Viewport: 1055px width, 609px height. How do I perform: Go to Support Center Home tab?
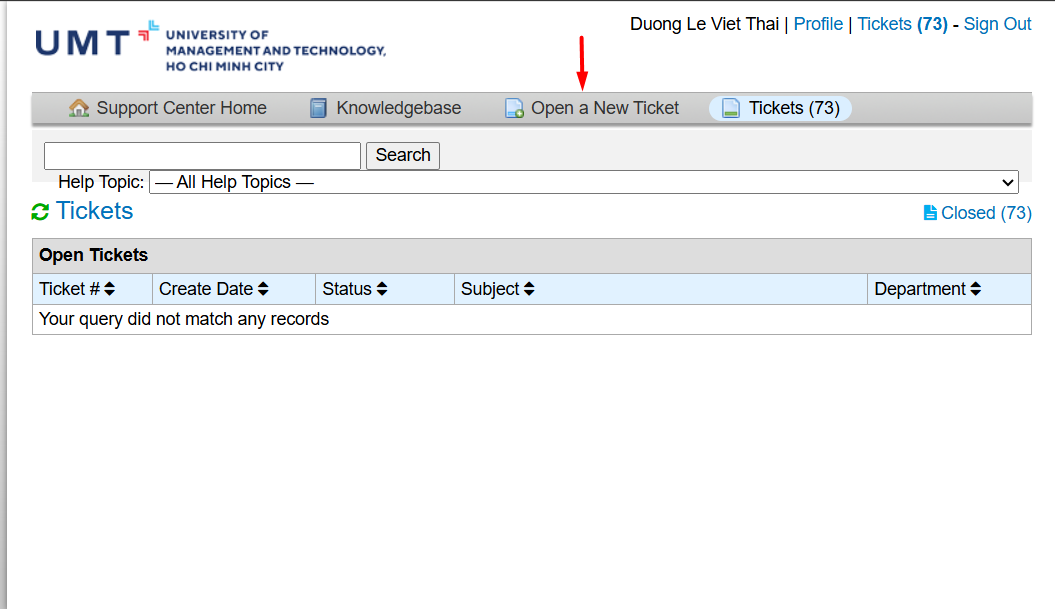(181, 108)
